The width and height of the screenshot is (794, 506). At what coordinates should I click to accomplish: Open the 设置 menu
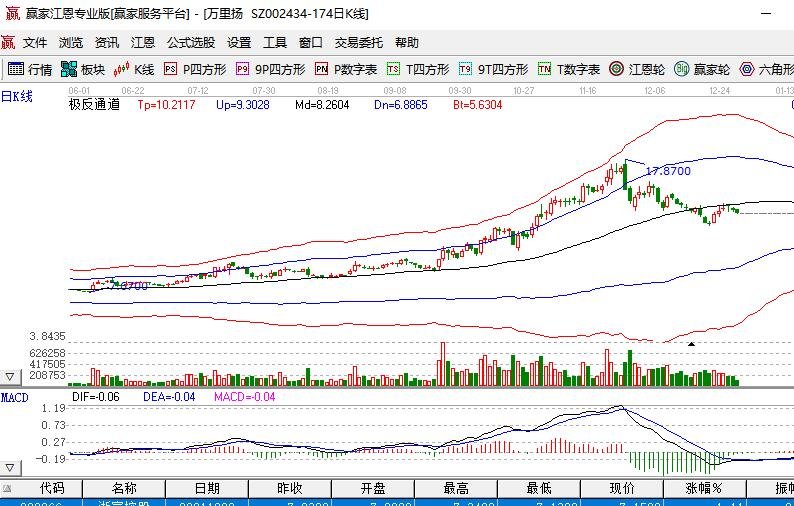coord(239,43)
